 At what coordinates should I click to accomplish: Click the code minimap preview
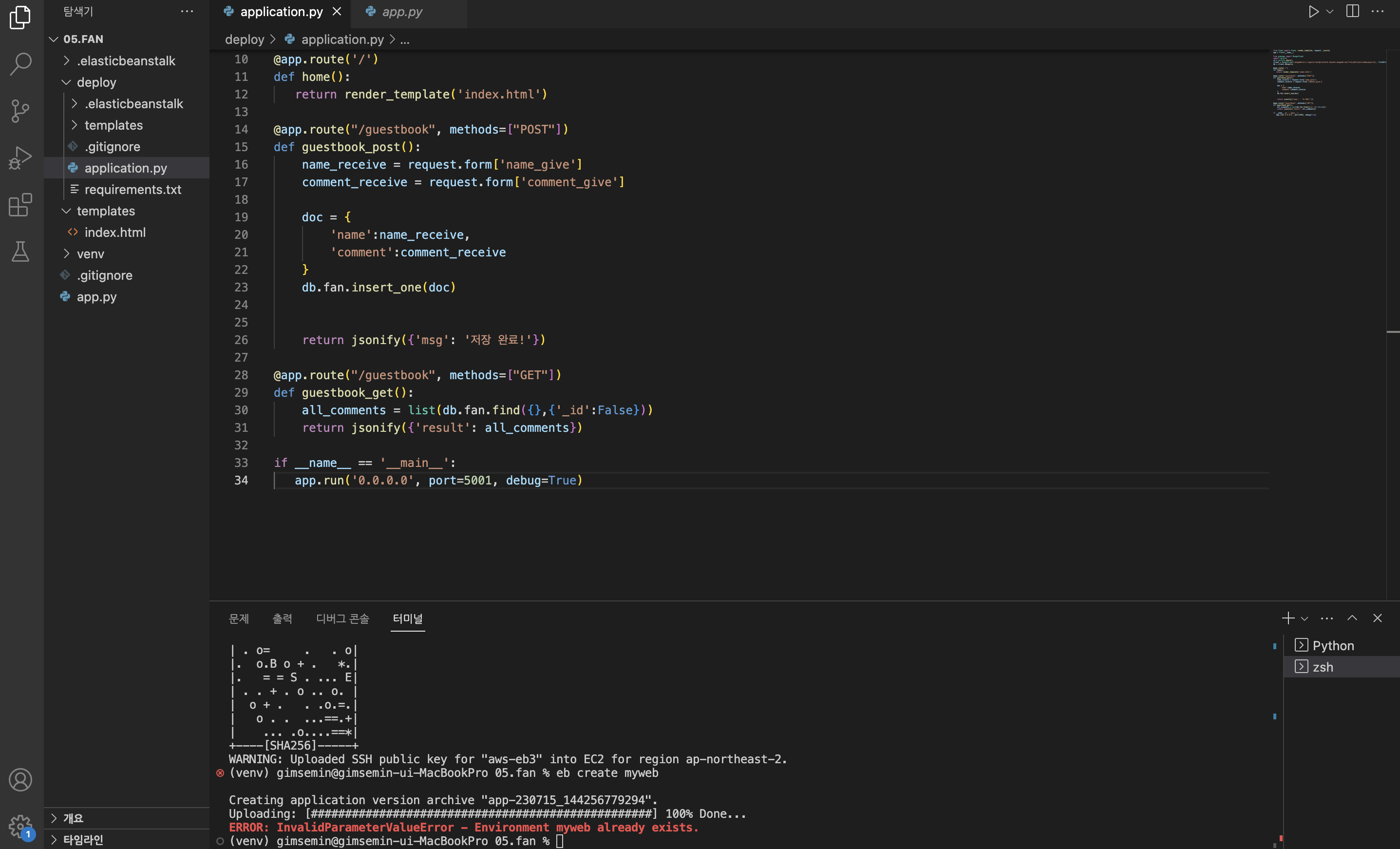pos(1327,83)
